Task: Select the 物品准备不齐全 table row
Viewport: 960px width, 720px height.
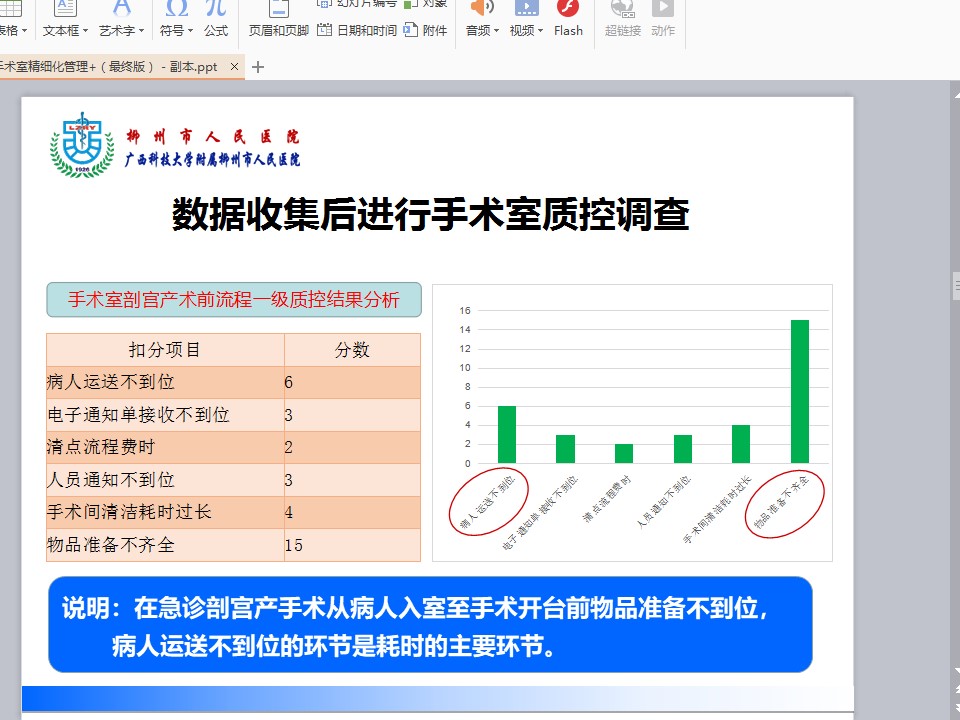Action: pos(233,545)
